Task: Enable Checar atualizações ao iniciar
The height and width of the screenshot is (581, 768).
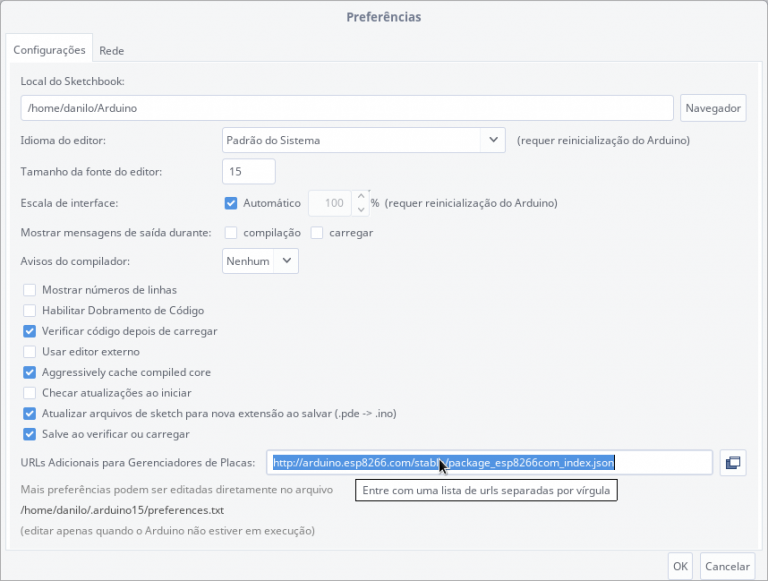Action: [x=30, y=393]
